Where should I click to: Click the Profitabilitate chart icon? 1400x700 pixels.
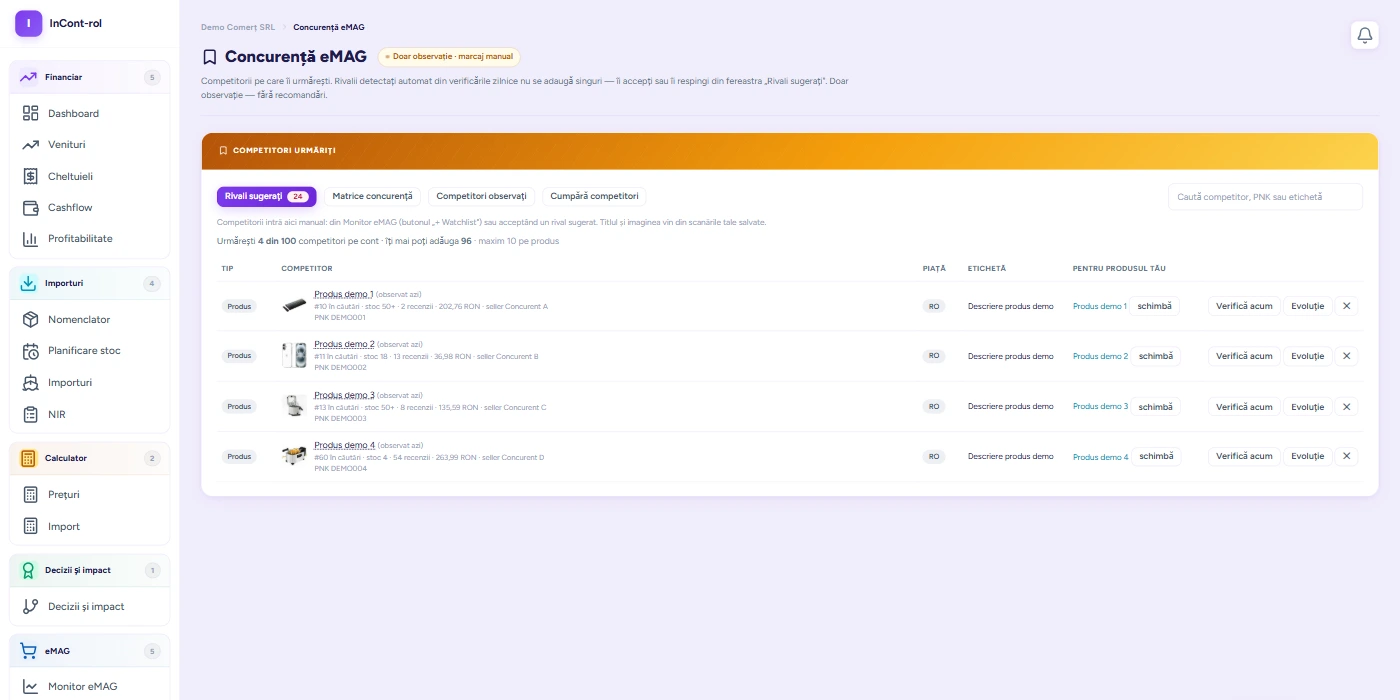click(30, 239)
